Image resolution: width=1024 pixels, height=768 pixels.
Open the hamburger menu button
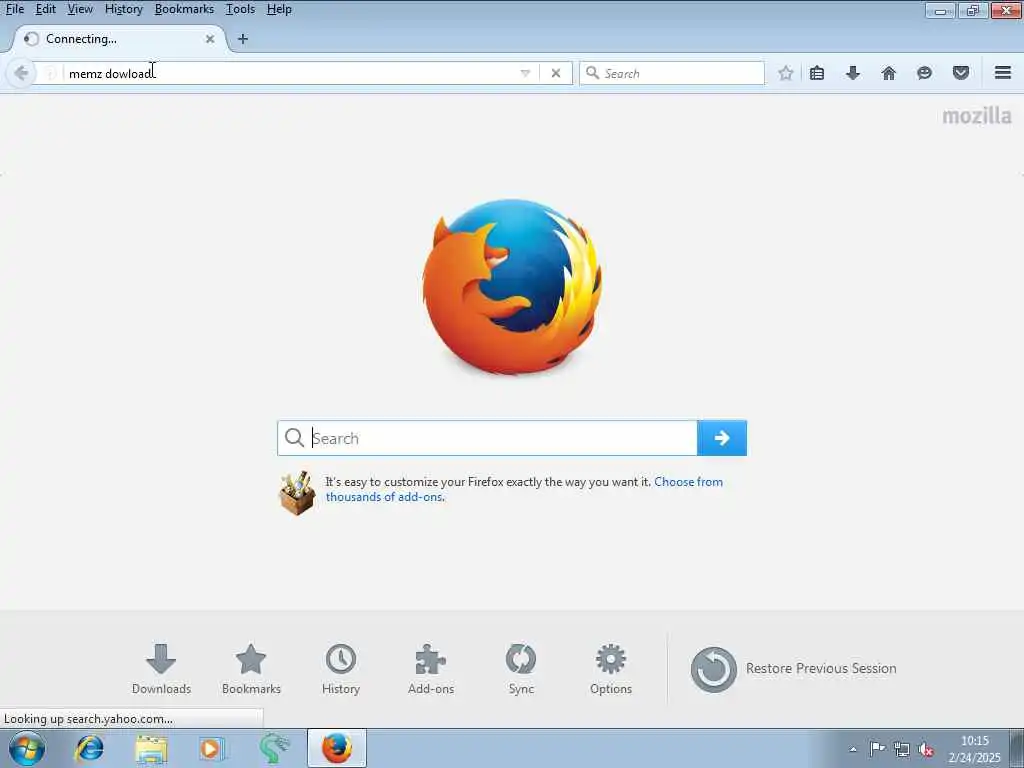(x=1003, y=72)
